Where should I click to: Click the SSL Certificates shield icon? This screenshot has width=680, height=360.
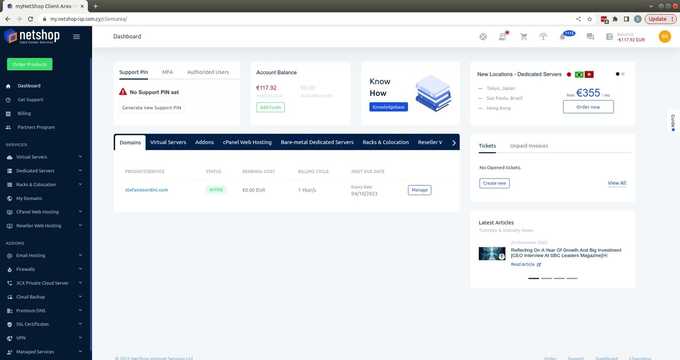[x=10, y=324]
